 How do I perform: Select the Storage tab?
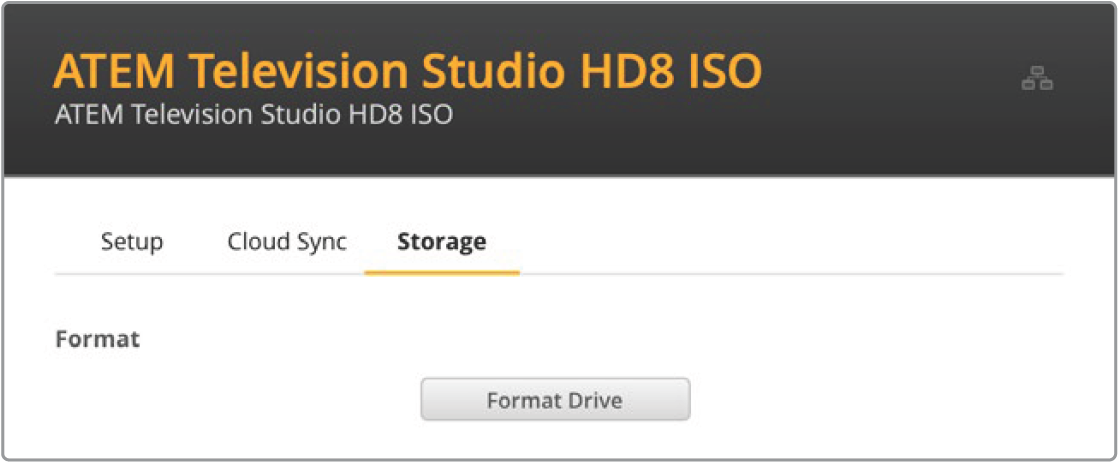pos(441,242)
